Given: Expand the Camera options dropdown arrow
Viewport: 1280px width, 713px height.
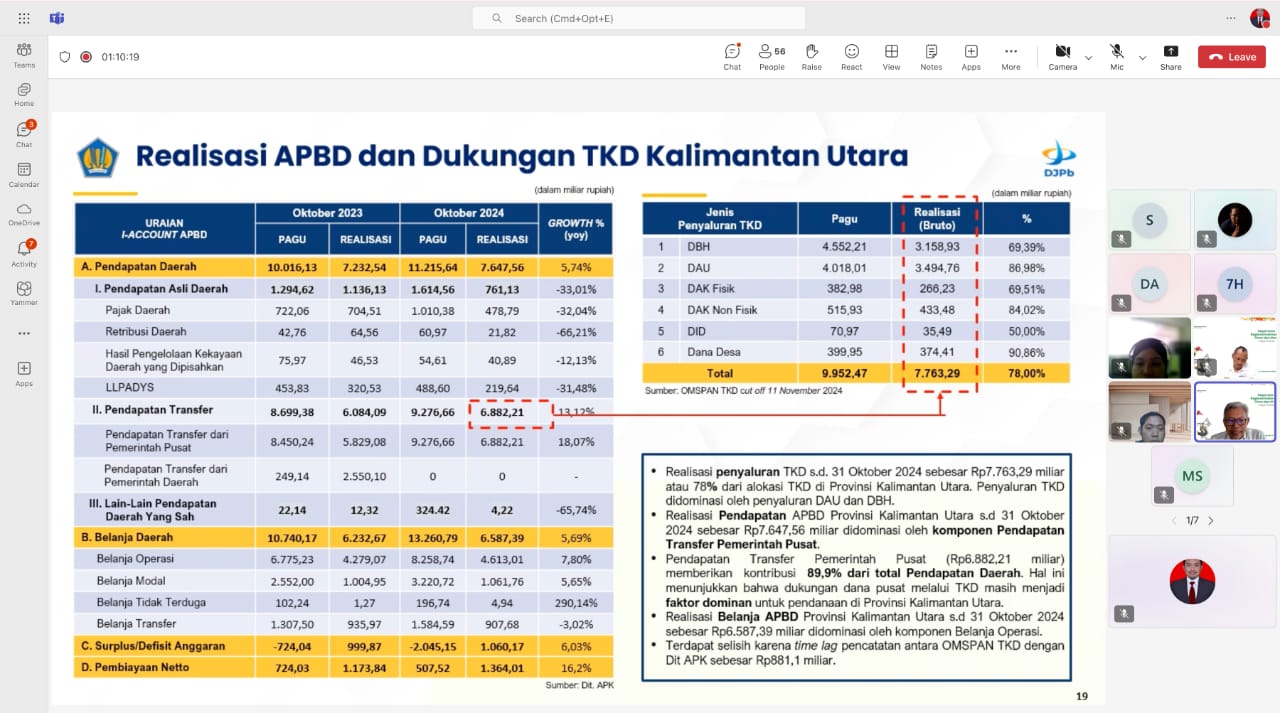Looking at the screenshot, I should pyautogui.click(x=1088, y=58).
